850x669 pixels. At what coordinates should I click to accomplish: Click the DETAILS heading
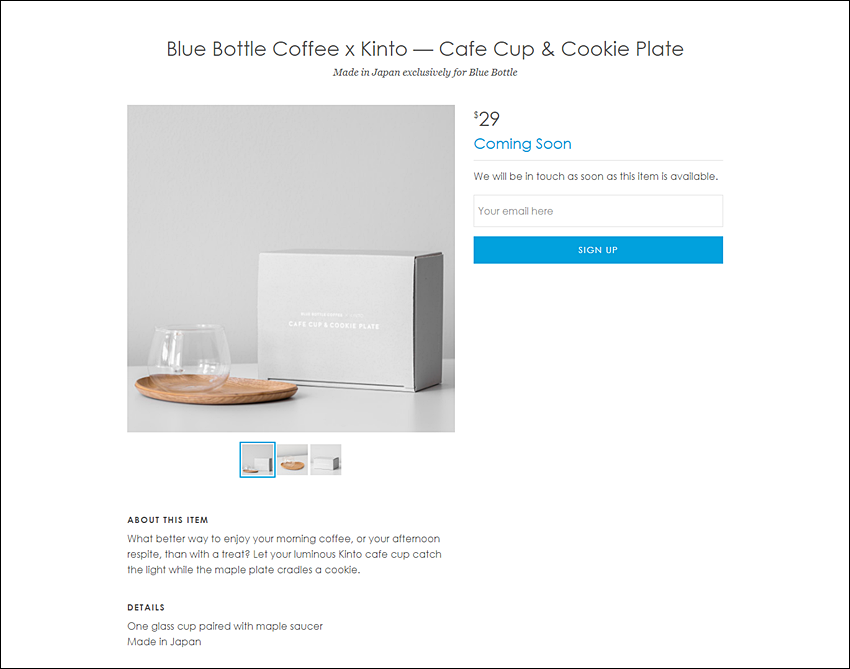point(146,607)
